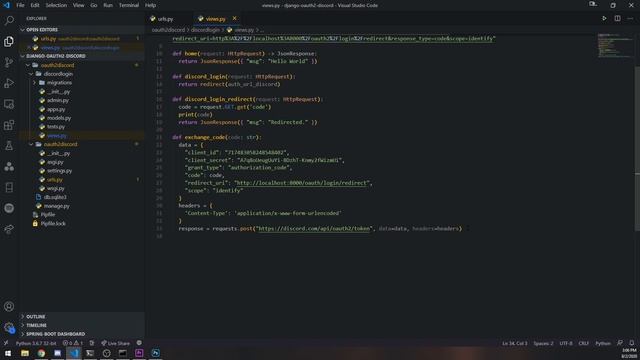Screen dimensions: 640x360
Task: Click the remote window indicator in status bar
Action: (x=6, y=343)
